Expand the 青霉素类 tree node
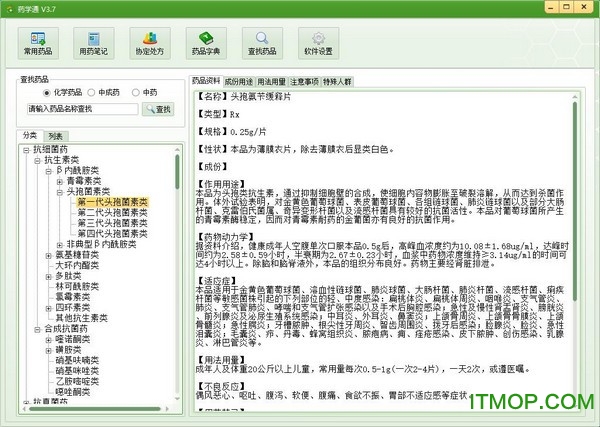Viewport: 600px width, 427px height. pyautogui.click(x=59, y=182)
